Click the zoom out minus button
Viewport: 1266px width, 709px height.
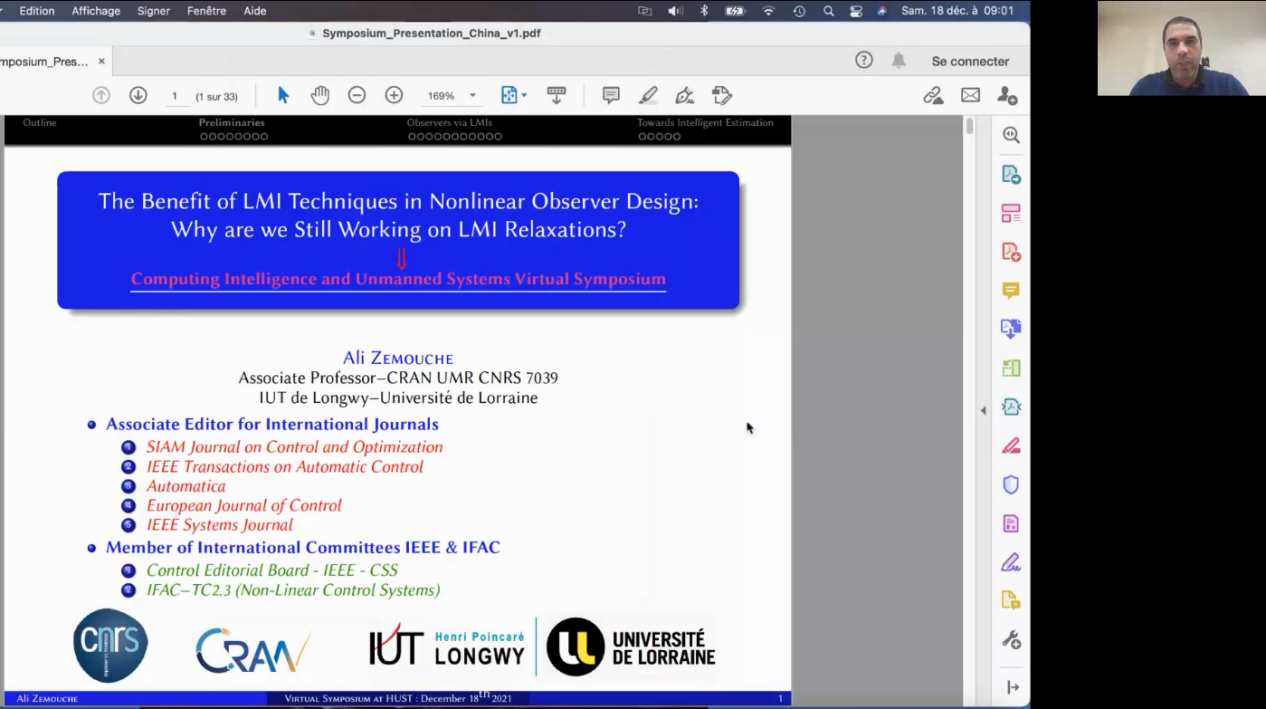click(357, 95)
